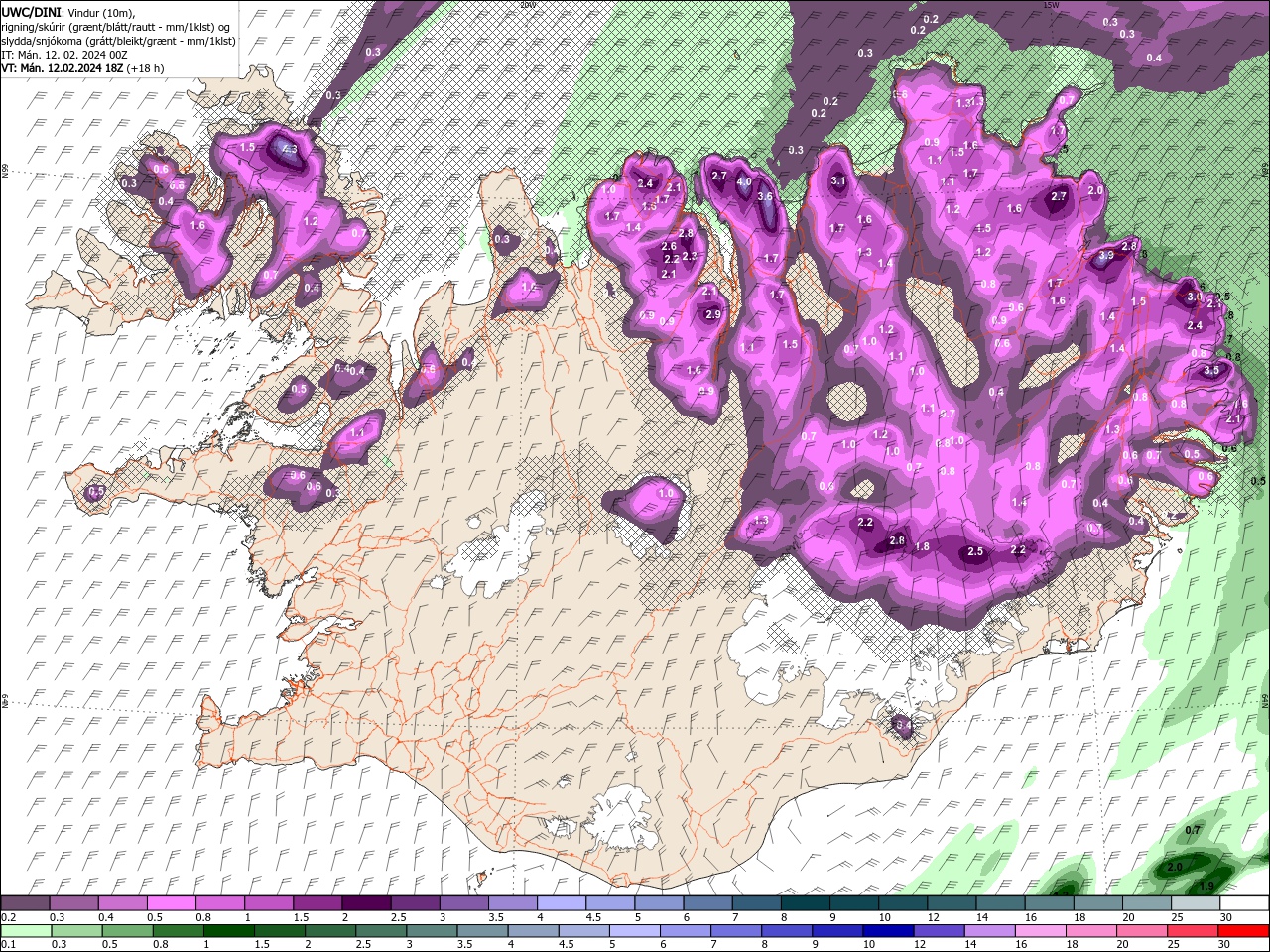1270x952 pixels.
Task: Click upper legend label '0.2'
Action: (9, 917)
